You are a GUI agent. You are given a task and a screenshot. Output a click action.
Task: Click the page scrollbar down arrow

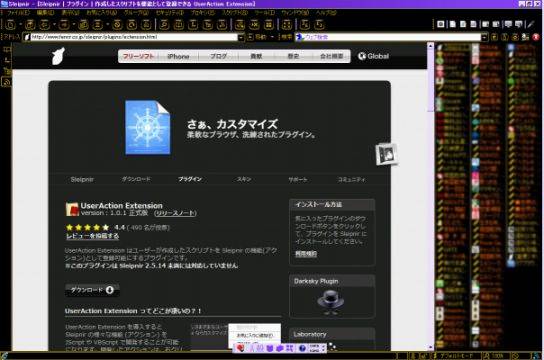tap(430, 347)
